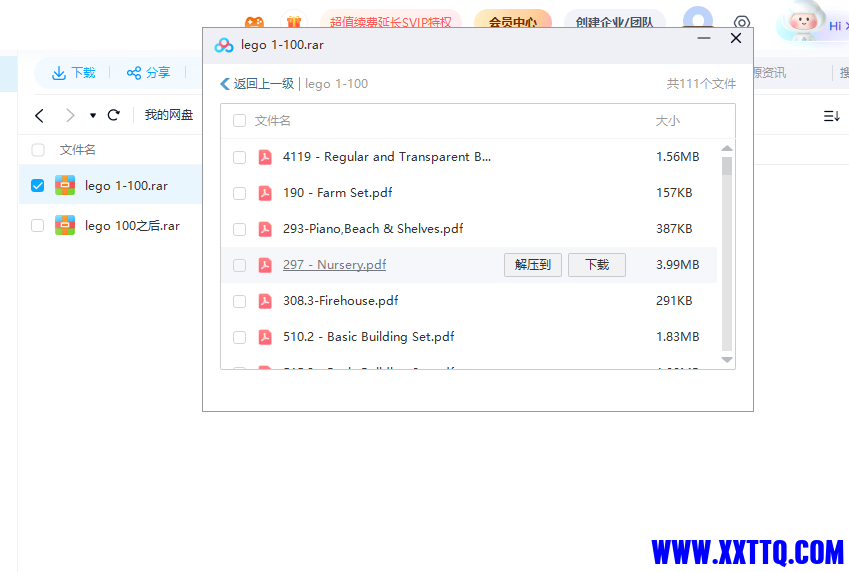Check the box for 297 - Nursery.pdf
Viewport: 849px width, 572px height.
coord(239,265)
